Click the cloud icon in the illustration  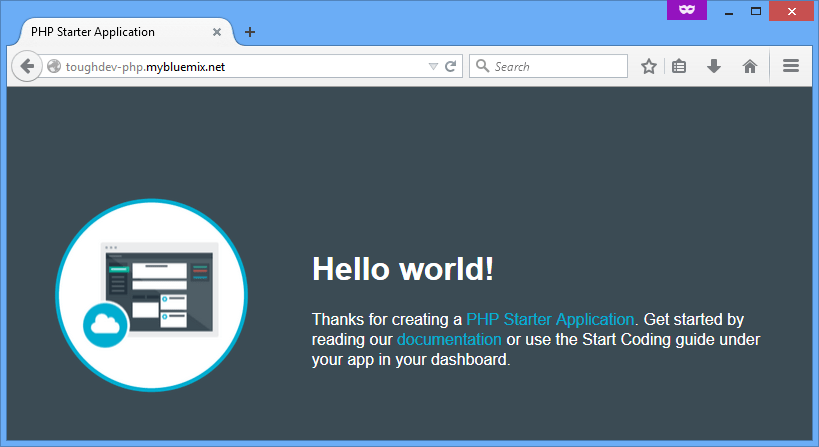[x=106, y=325]
